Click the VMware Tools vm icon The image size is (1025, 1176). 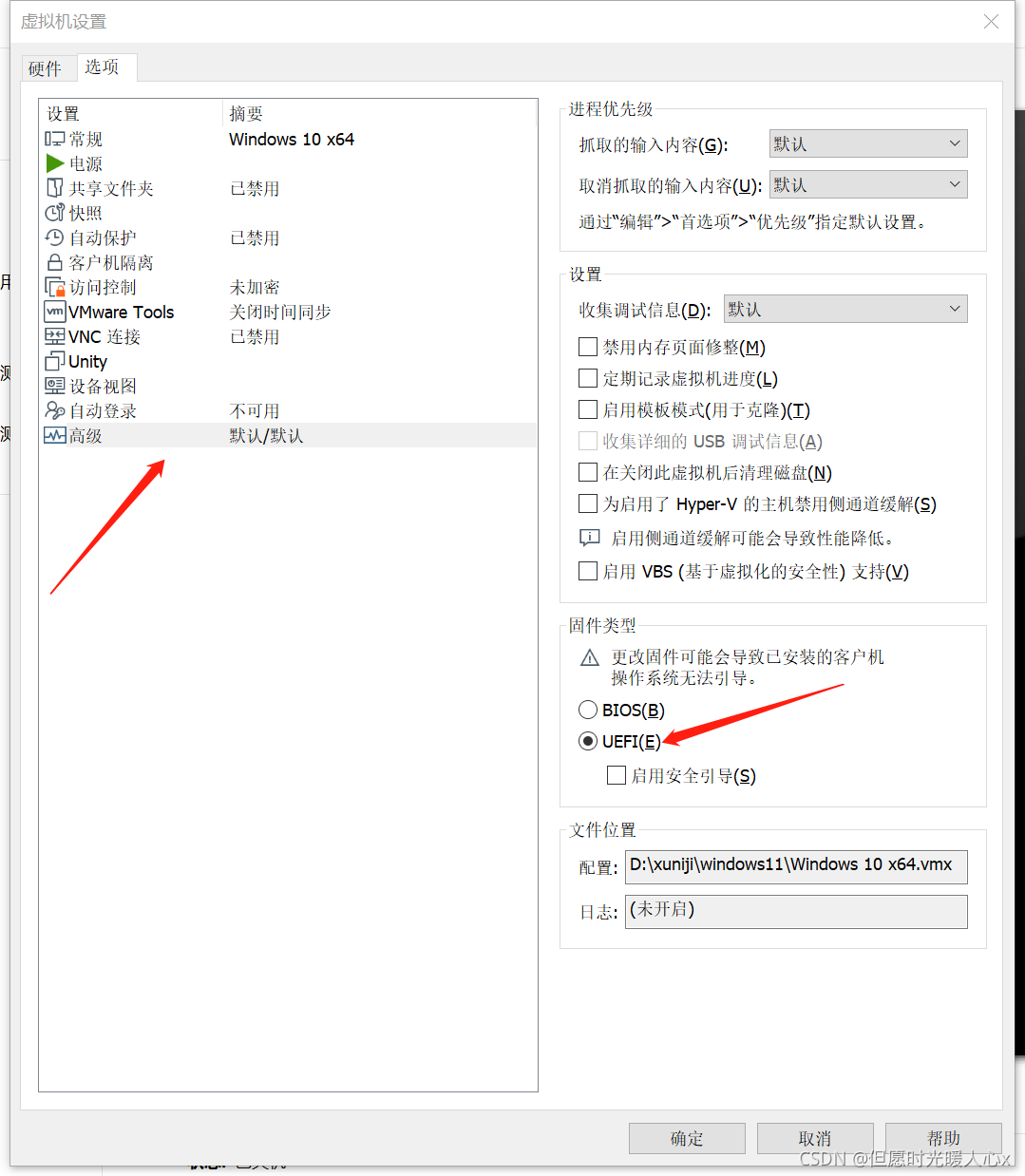tap(55, 312)
